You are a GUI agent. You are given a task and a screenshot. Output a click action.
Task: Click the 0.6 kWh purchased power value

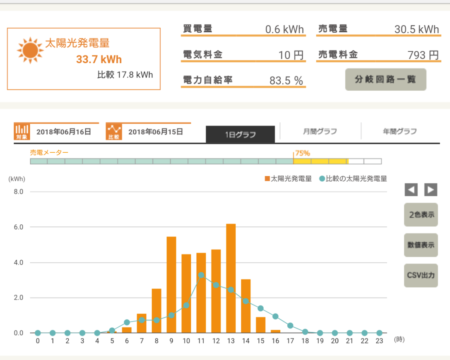coord(284,29)
